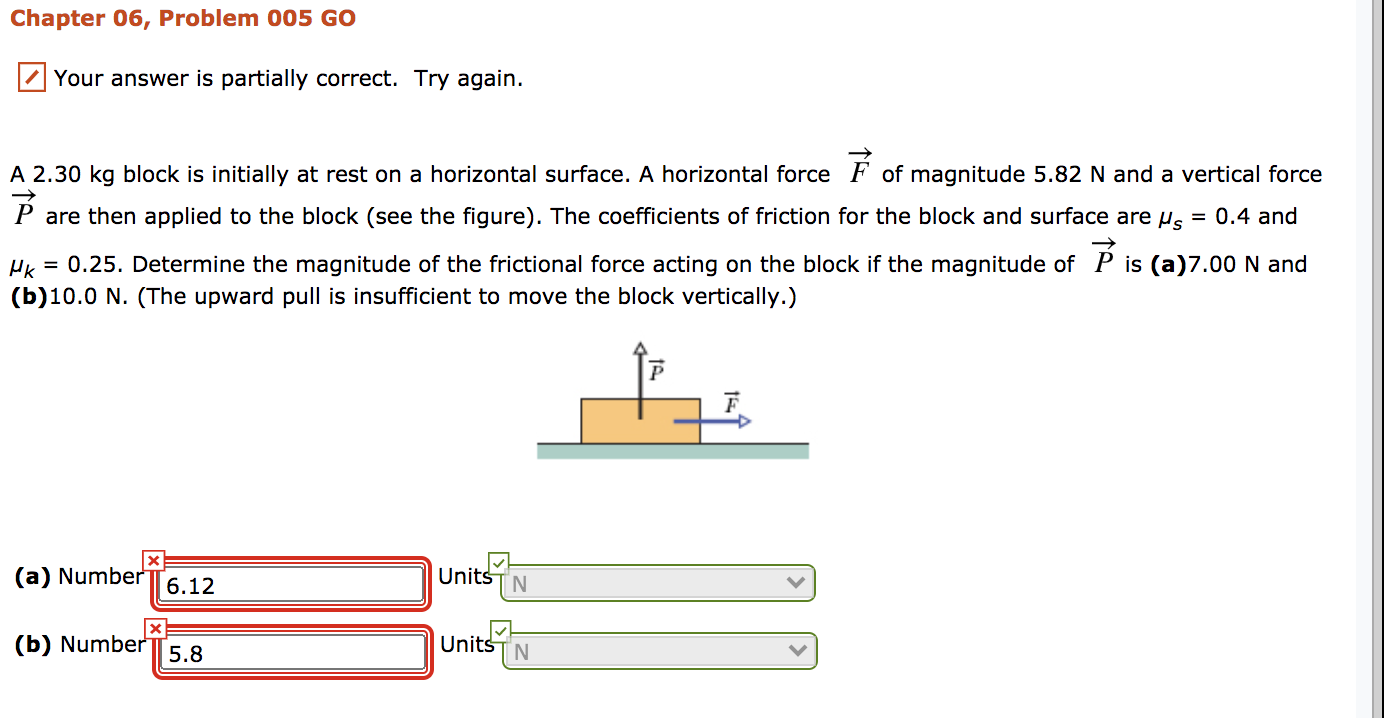Screen dimensions: 1384x718
Task: Click the chevron on the second Units selector
Action: pos(797,650)
